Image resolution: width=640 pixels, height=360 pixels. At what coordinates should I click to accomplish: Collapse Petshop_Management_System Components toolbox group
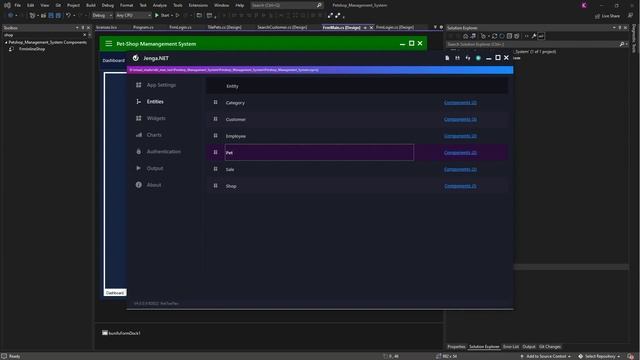tap(6, 42)
